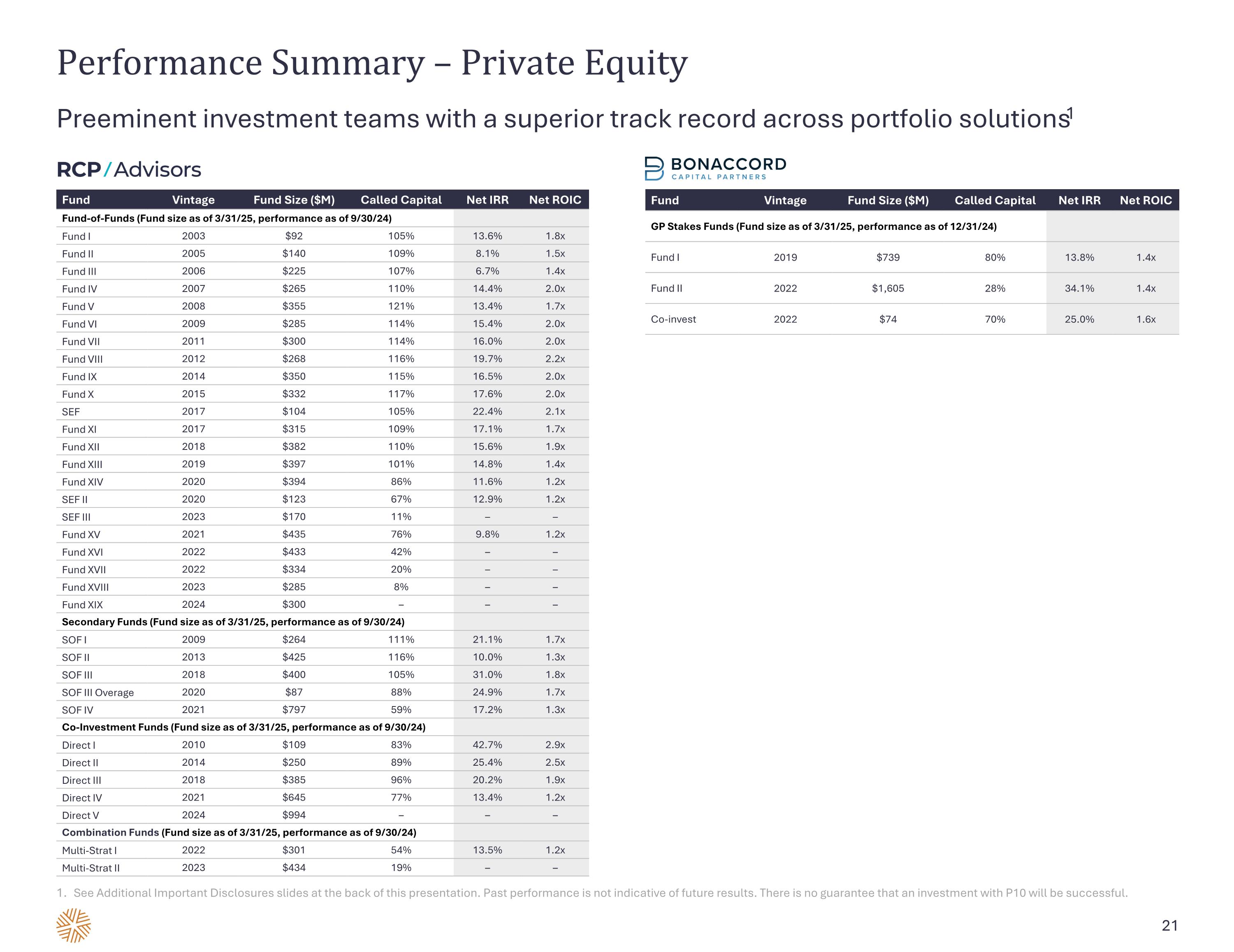
Task: Select the Direct I Net IRR value 42.7%
Action: click(487, 745)
